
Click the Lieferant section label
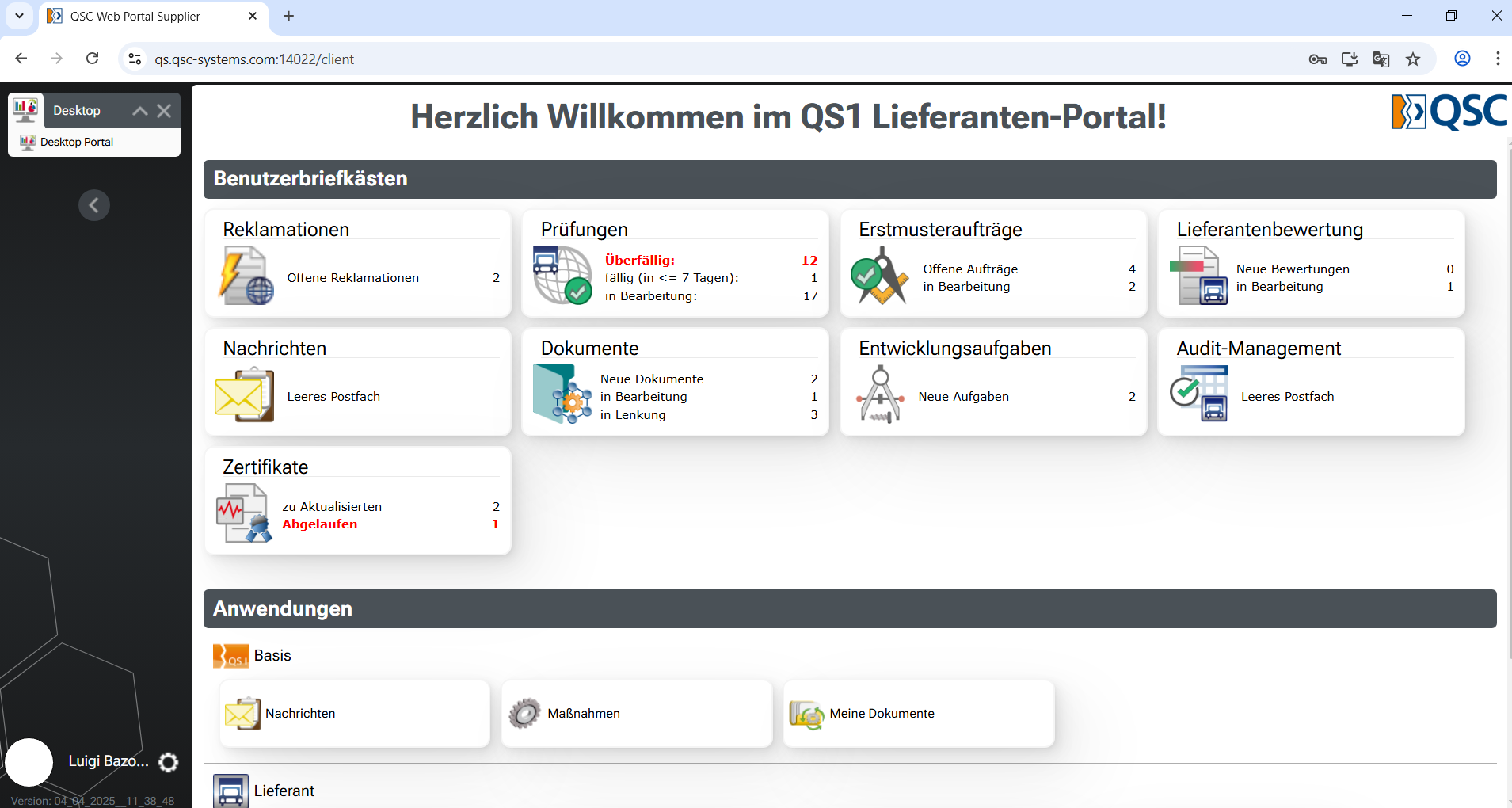click(284, 791)
